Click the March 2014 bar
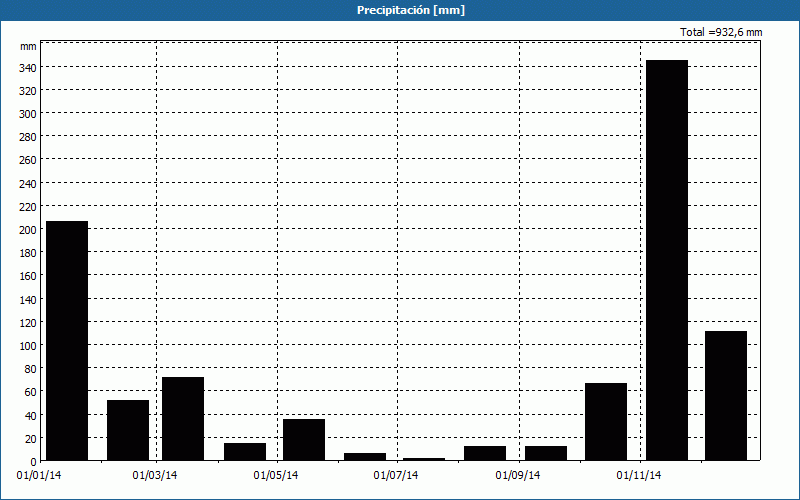Screen dimensions: 800x500 tap(183, 419)
